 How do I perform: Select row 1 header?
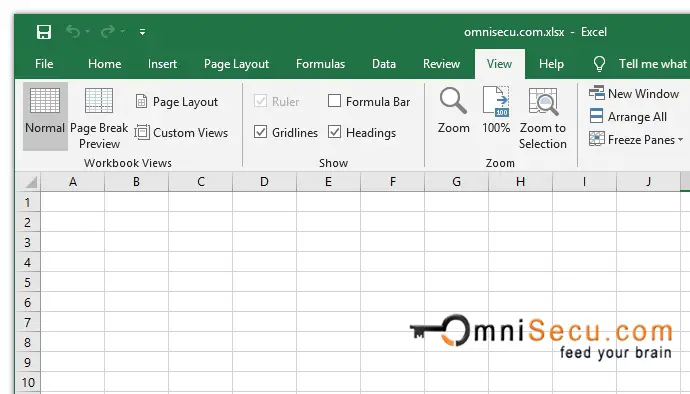click(28, 202)
